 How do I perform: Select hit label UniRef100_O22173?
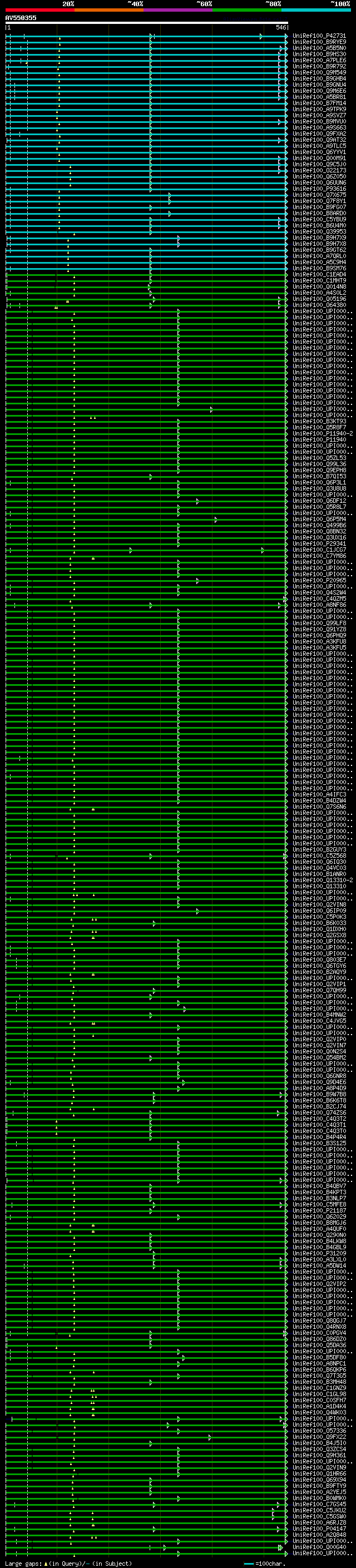(319, 170)
